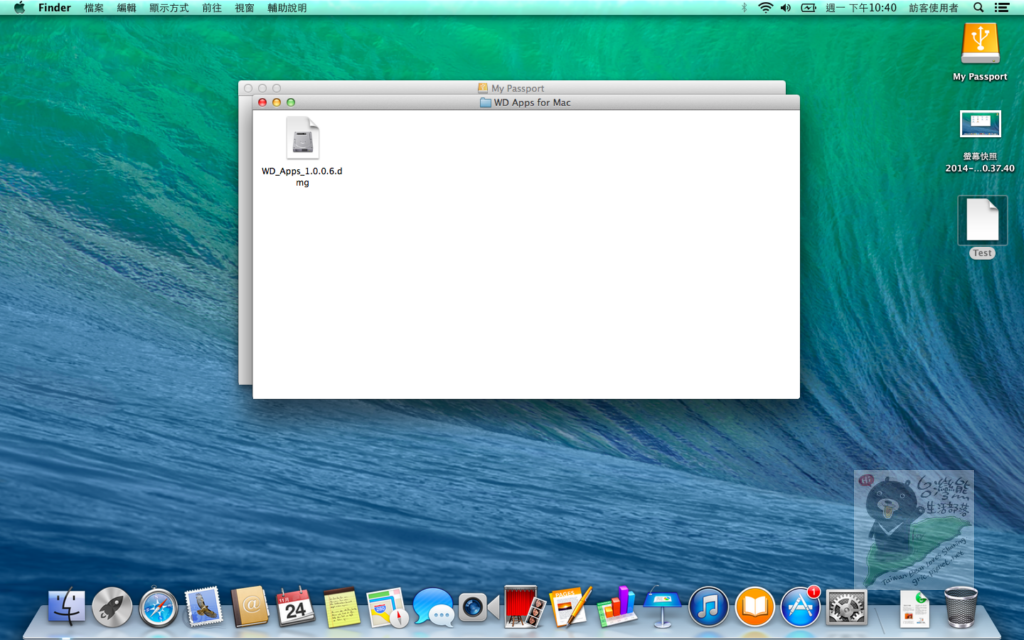
Task: Open Maps app in Dock
Action: point(387,607)
